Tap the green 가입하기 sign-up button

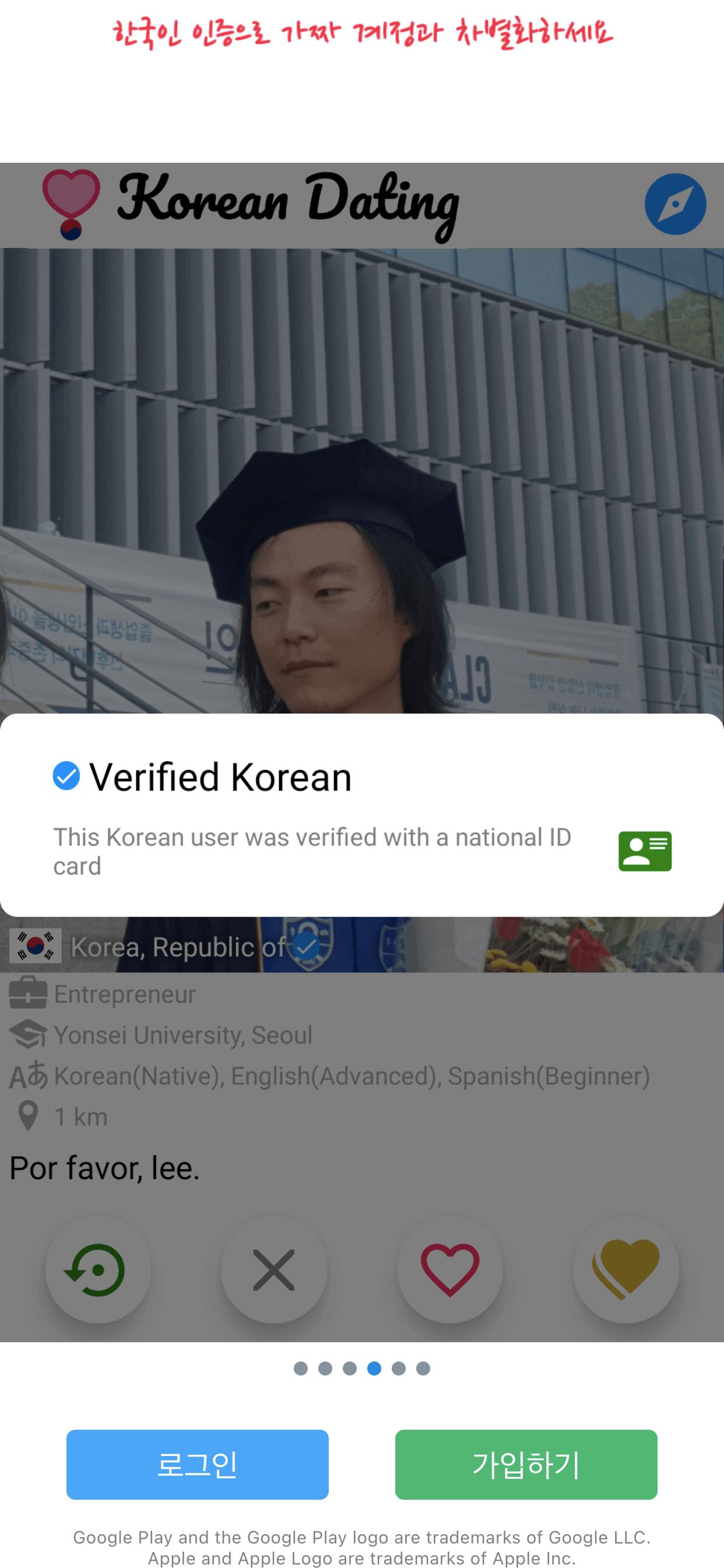tap(526, 1465)
